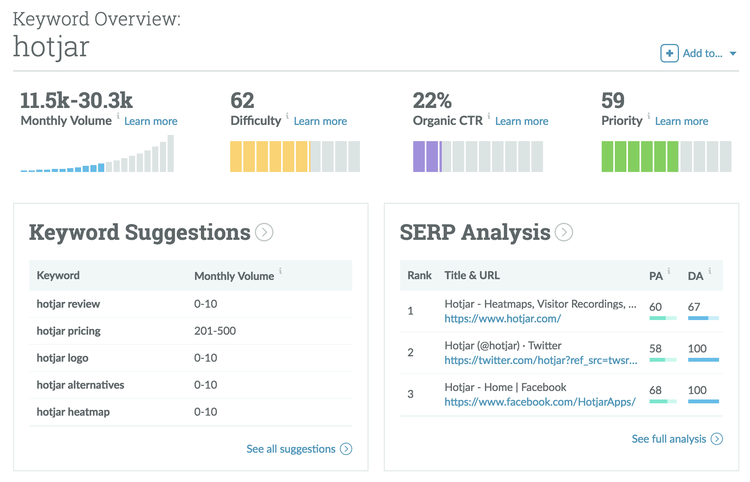Click title Hotjar - Heatmaps, Visitor Recordings

coord(540,304)
